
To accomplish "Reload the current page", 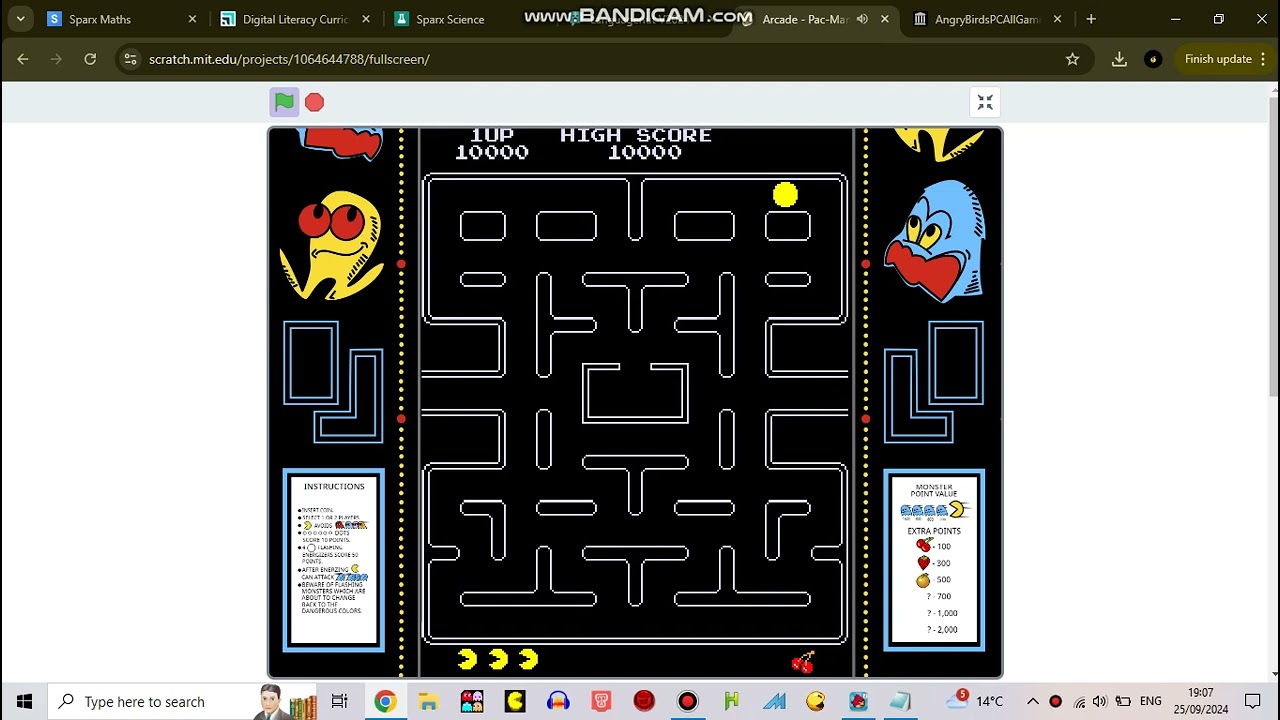I will click(x=90, y=59).
